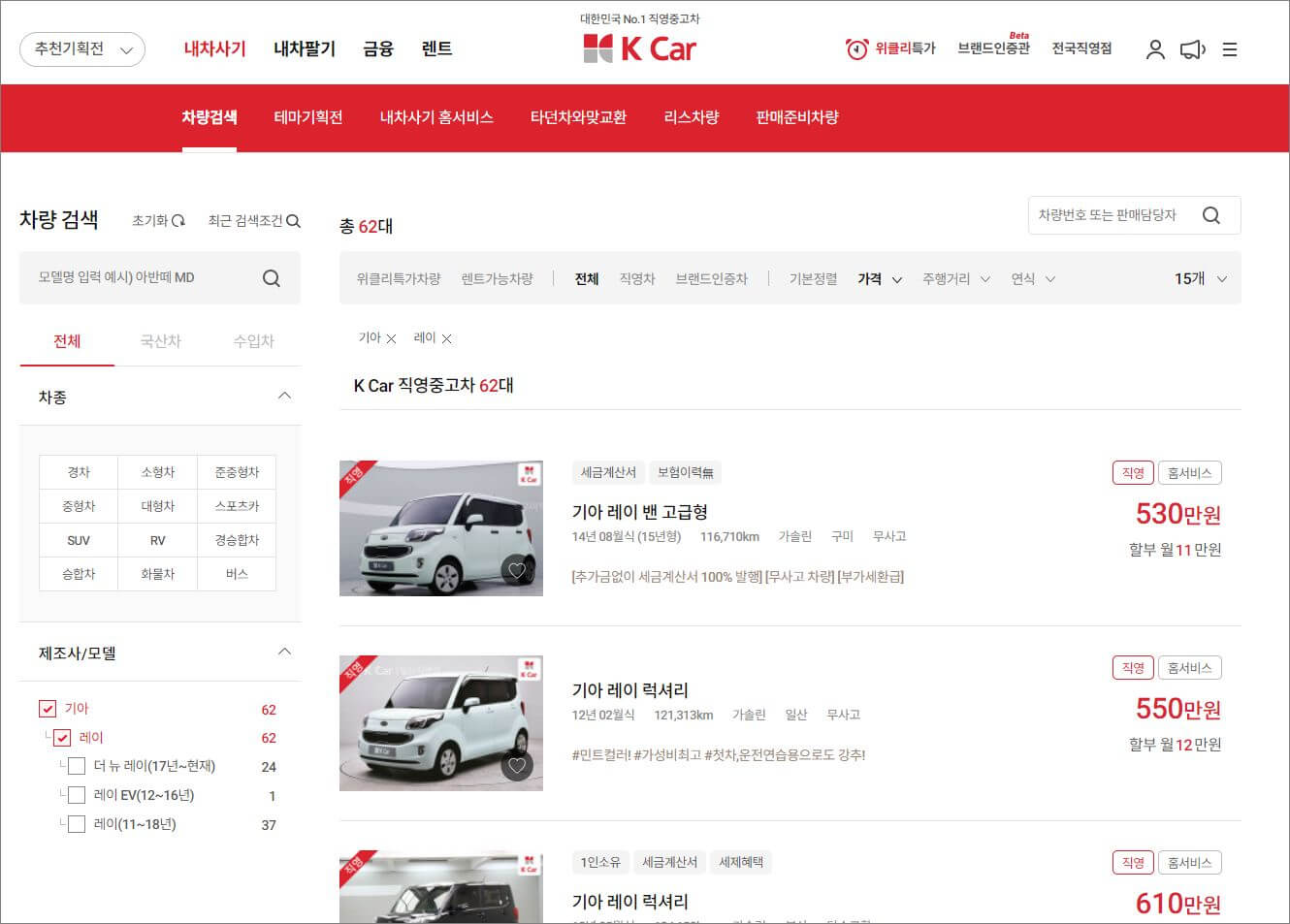This screenshot has height=924, width=1290.
Task: Open the hamburger menu icon
Action: click(x=1230, y=49)
